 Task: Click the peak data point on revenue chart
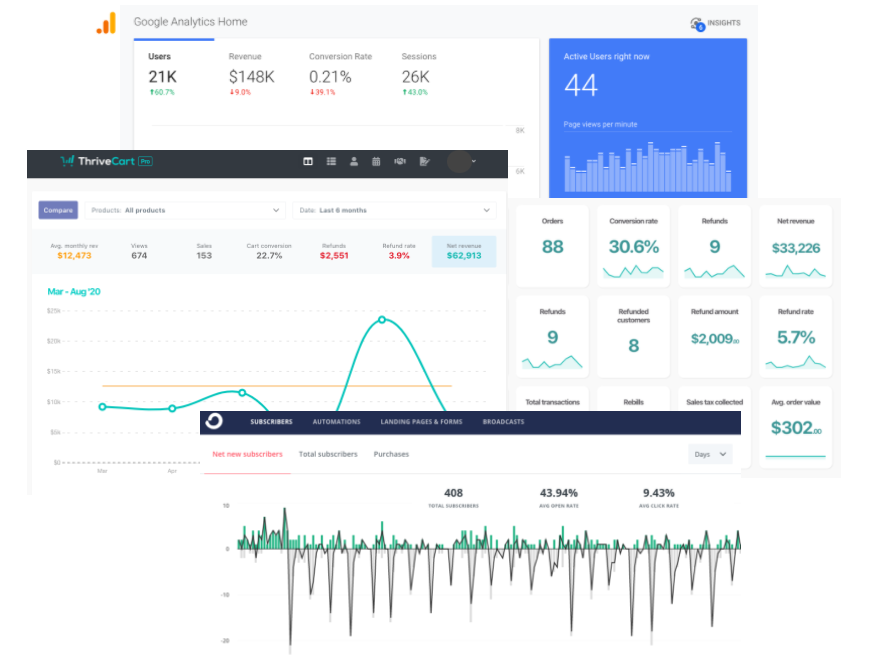[382, 320]
